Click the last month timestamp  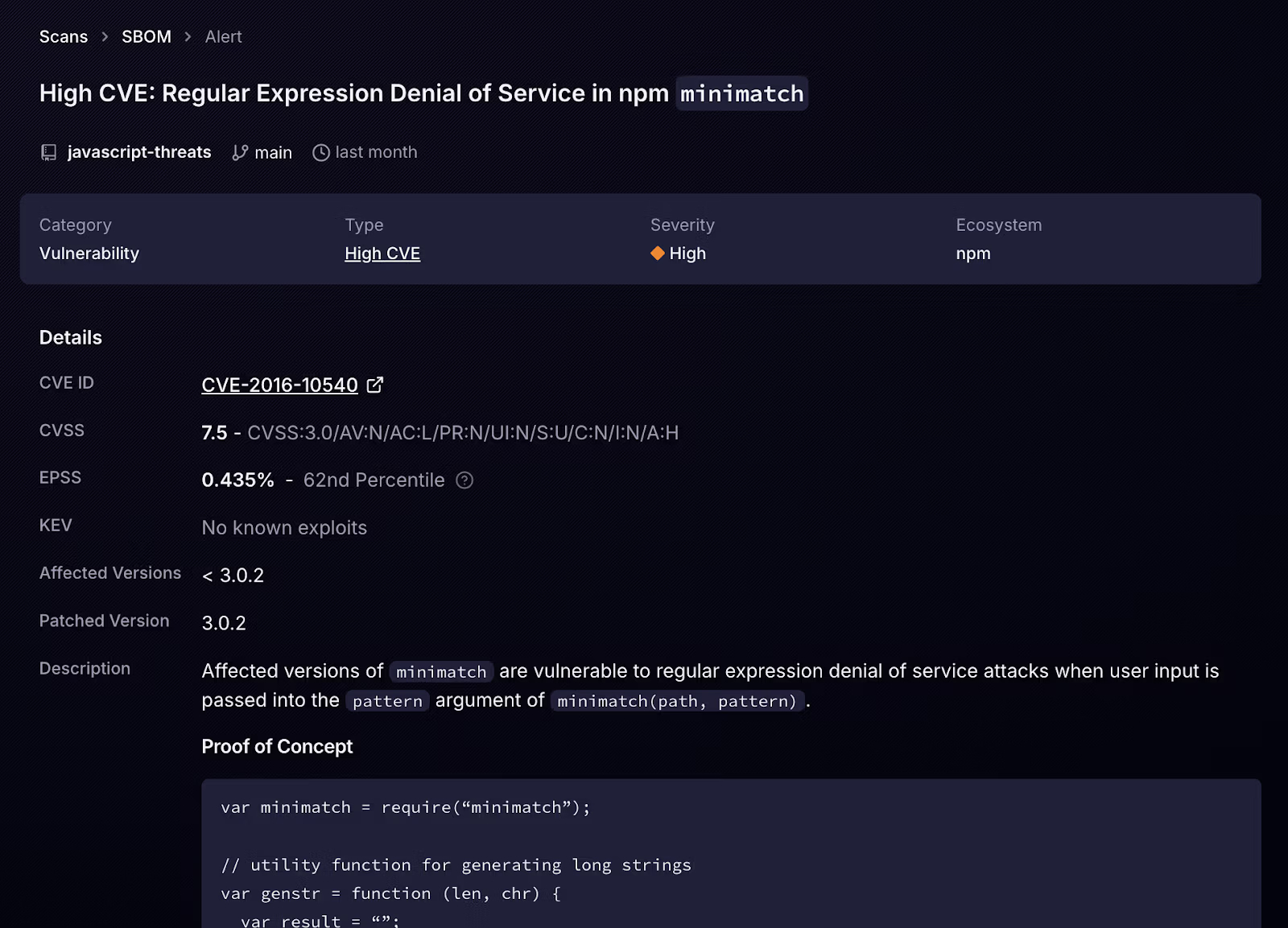click(376, 152)
